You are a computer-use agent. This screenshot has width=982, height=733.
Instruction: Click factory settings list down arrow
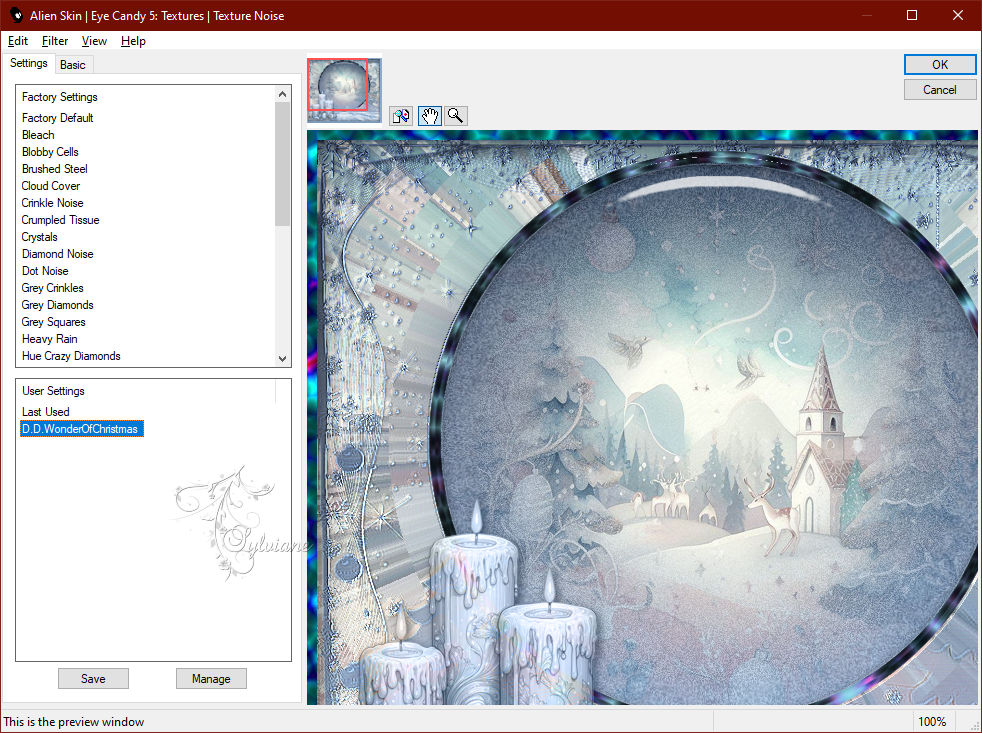(x=282, y=358)
